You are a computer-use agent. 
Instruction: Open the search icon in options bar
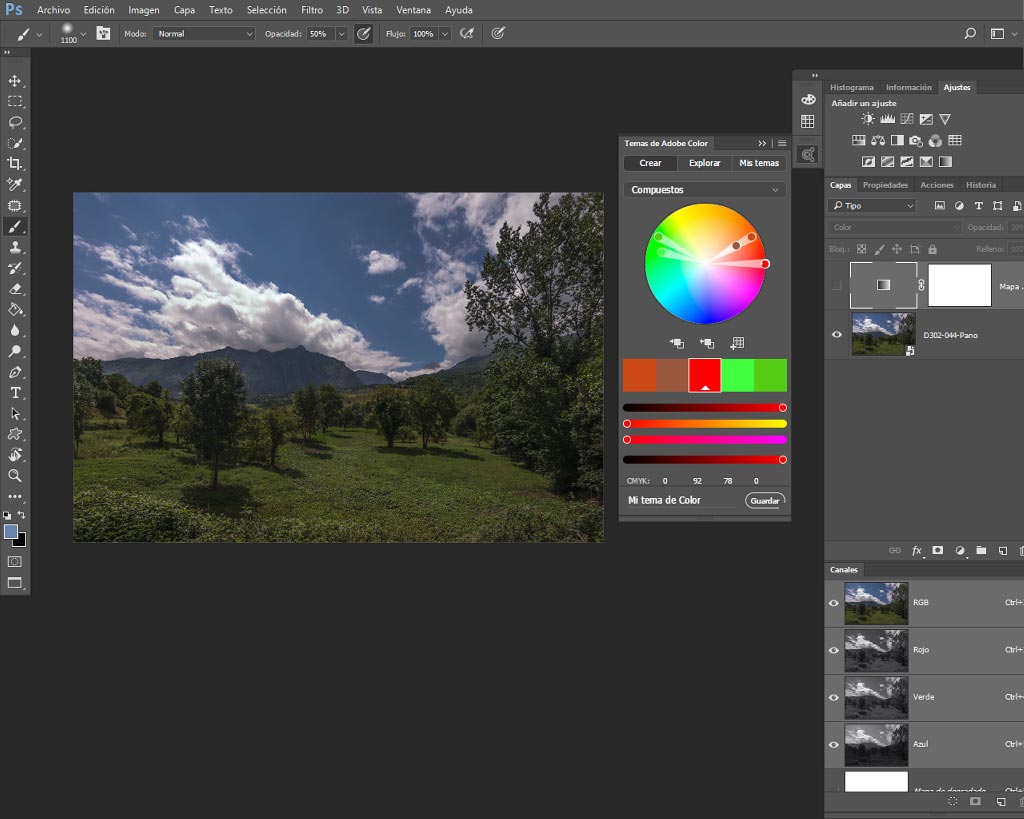pos(970,33)
